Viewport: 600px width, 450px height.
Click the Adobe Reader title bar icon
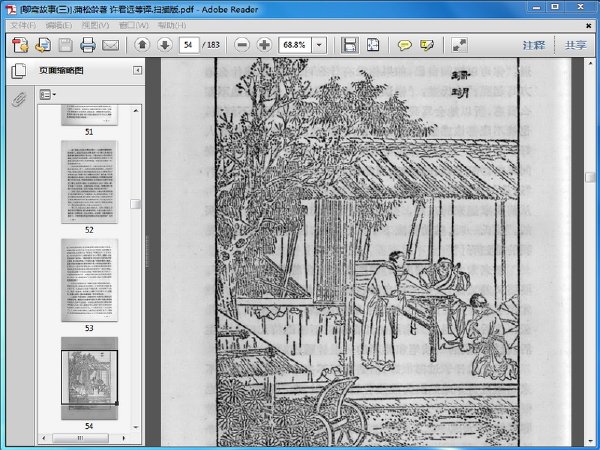11,9
